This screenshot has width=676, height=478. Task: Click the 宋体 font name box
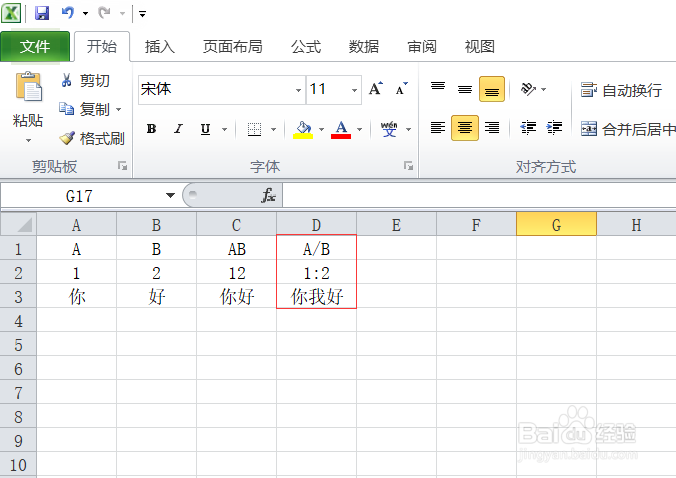click(x=216, y=90)
